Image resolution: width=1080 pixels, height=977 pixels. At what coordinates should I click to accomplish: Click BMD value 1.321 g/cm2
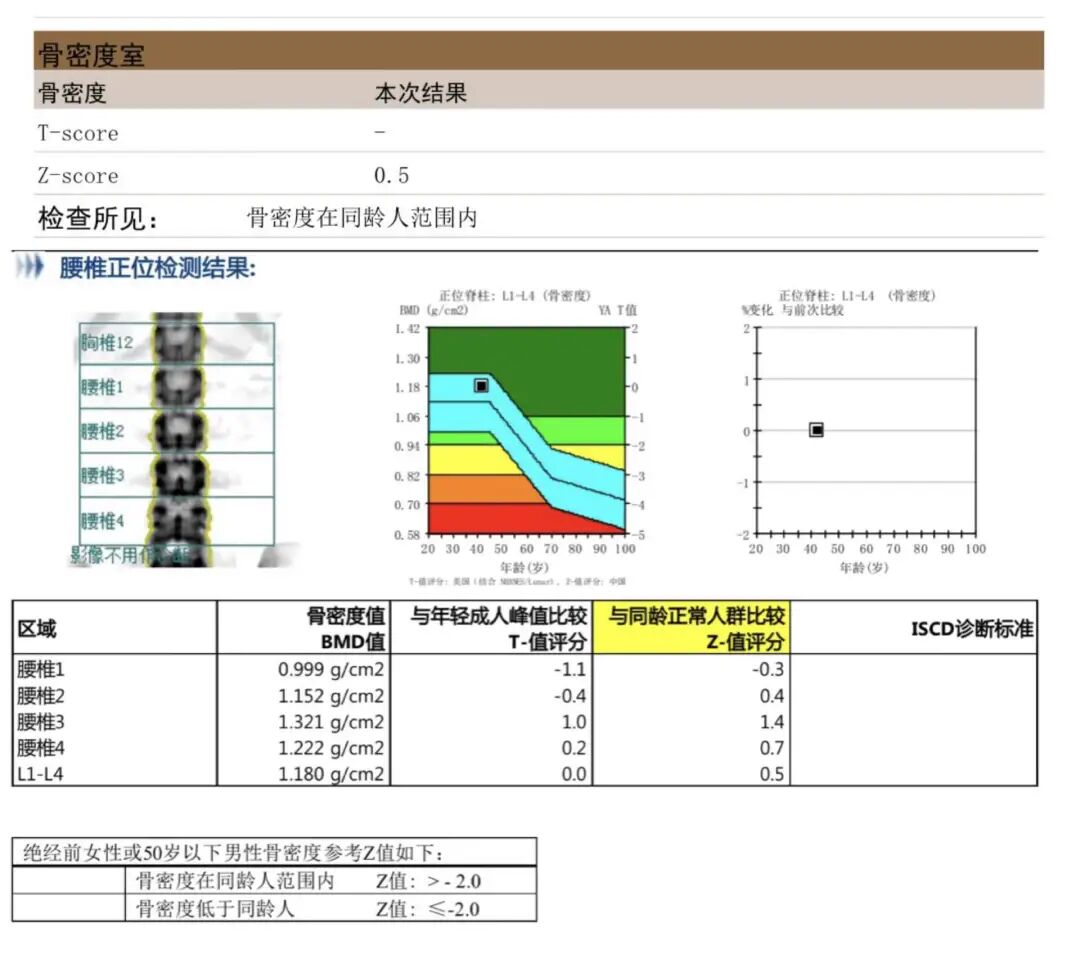(331, 721)
